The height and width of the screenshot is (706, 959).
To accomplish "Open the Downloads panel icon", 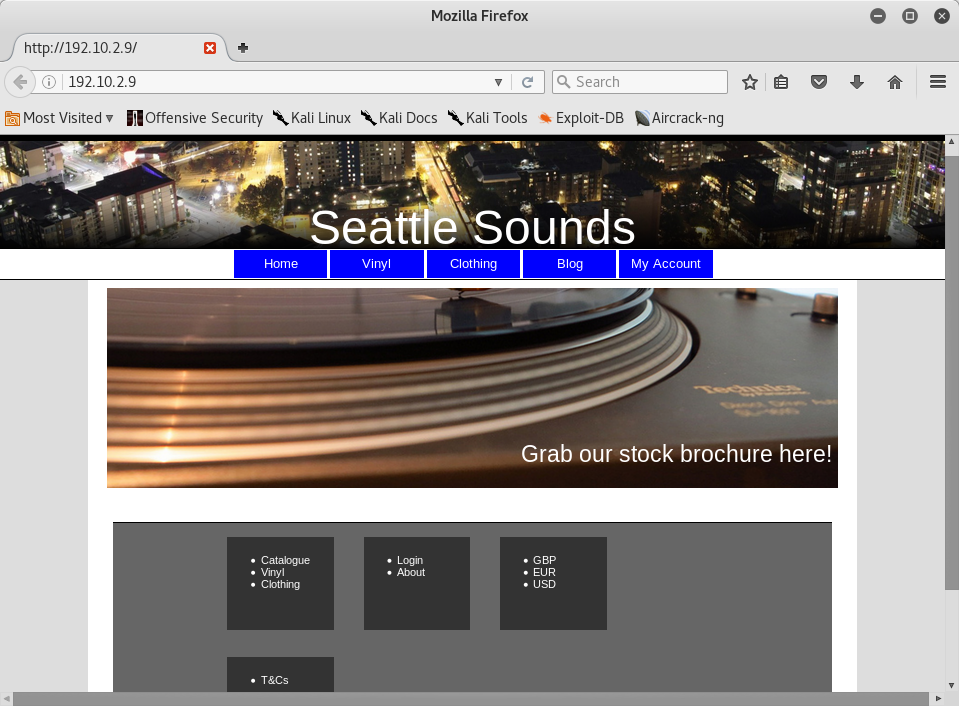I will [x=857, y=82].
